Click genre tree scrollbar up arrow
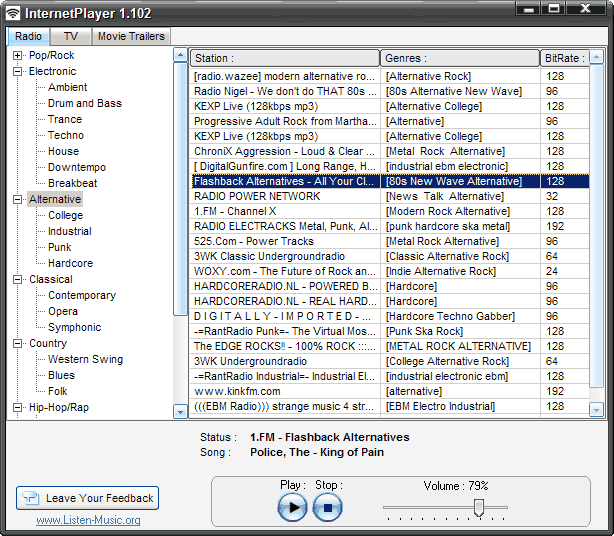 pyautogui.click(x=180, y=55)
